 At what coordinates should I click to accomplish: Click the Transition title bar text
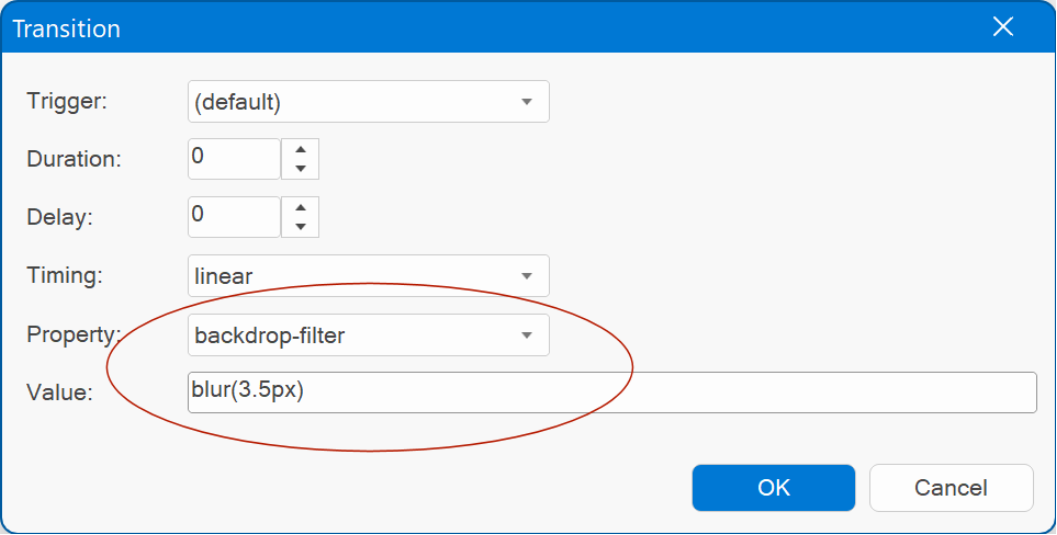(66, 29)
